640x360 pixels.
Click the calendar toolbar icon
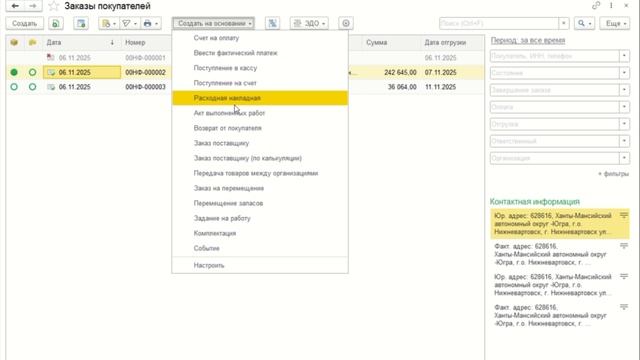point(81,24)
